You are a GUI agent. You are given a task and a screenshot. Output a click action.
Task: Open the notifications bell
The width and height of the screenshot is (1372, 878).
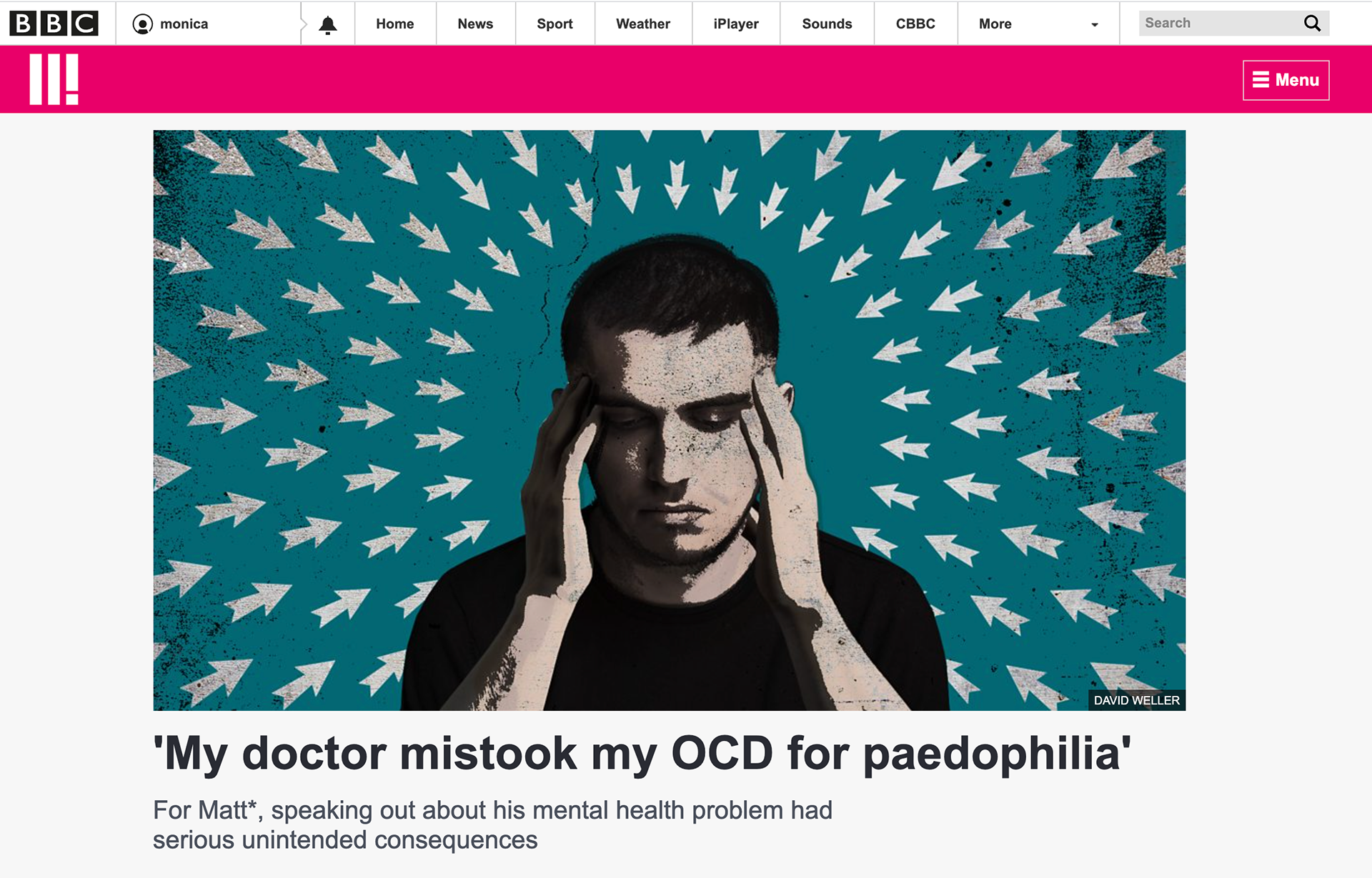(x=328, y=25)
